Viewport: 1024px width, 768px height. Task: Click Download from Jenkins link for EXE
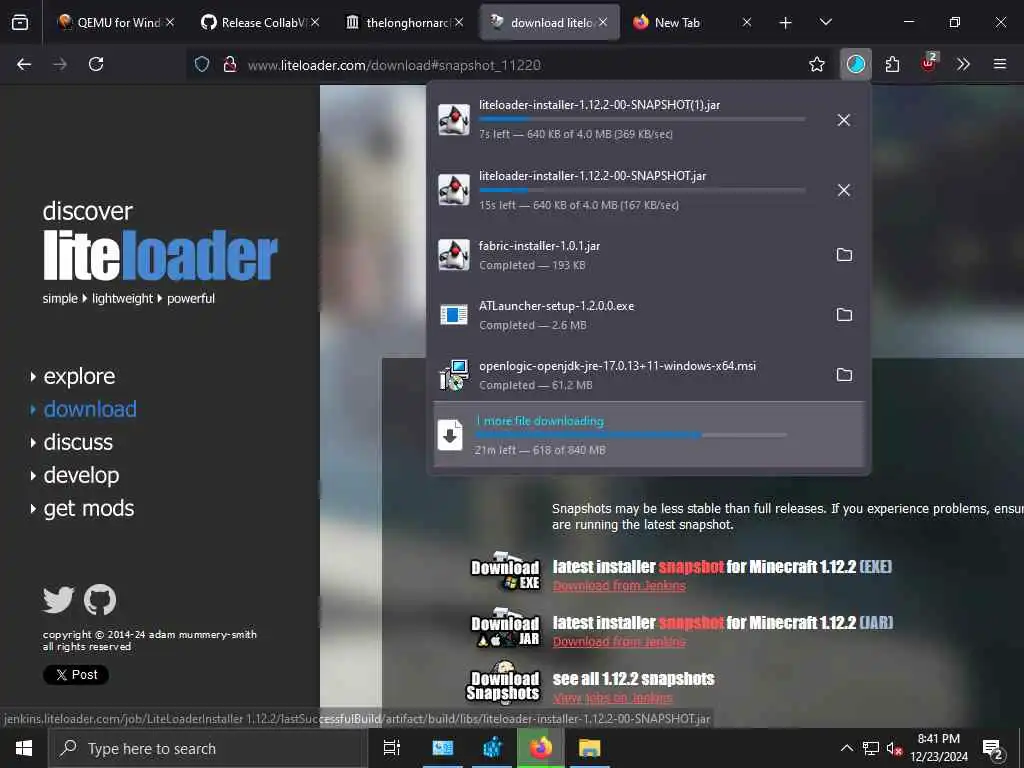(x=619, y=586)
